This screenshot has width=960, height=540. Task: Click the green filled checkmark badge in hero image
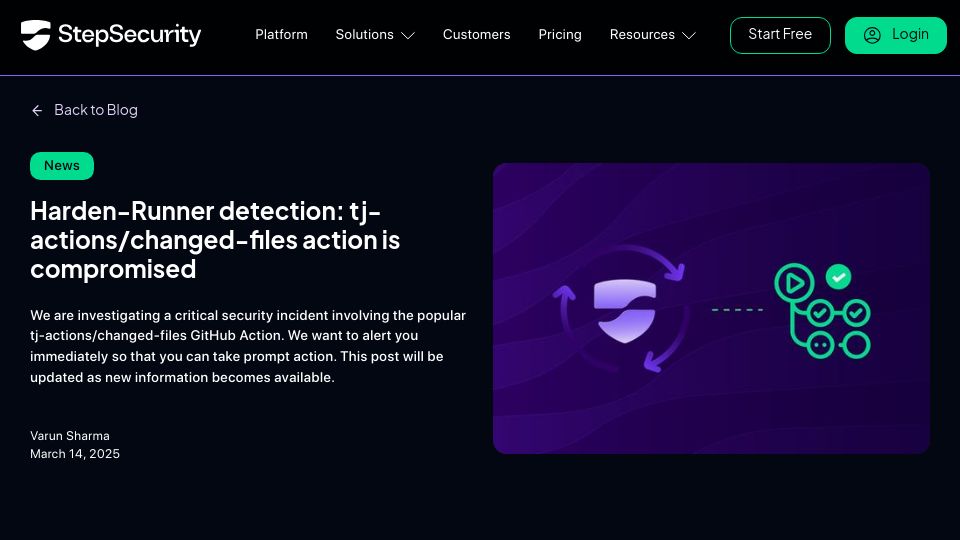[838, 277]
